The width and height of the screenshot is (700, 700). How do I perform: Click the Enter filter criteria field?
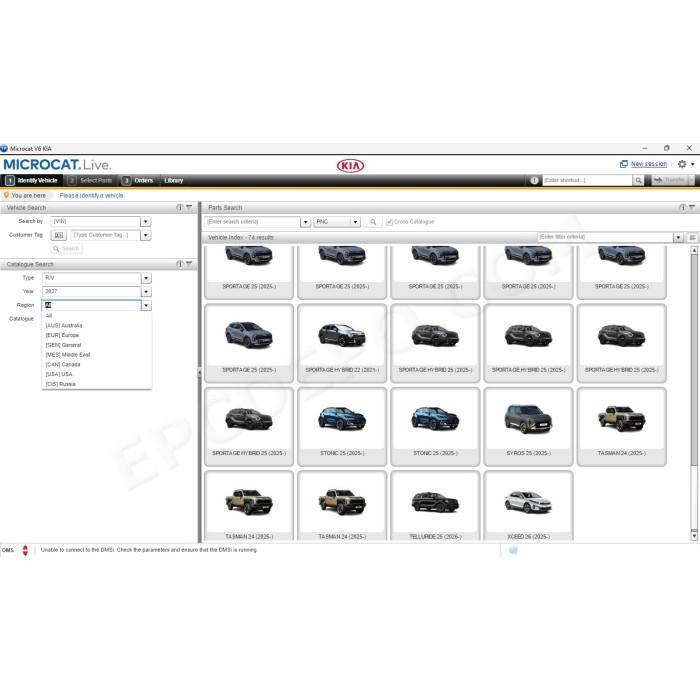(x=605, y=237)
